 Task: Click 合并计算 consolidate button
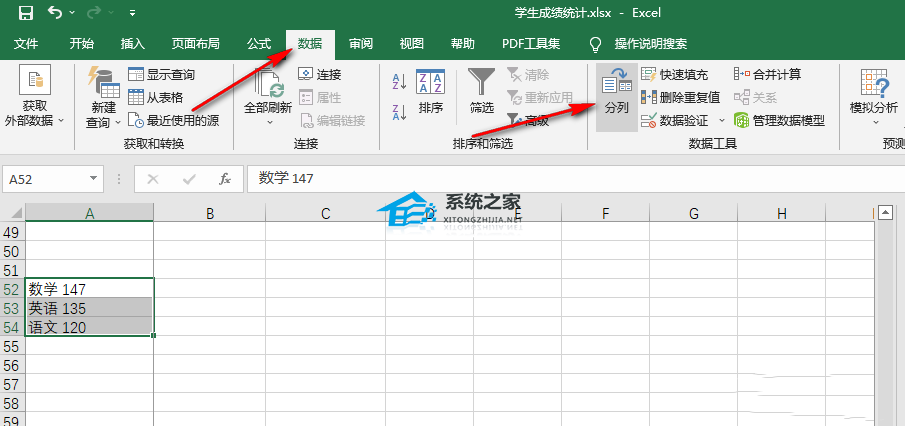tap(768, 74)
